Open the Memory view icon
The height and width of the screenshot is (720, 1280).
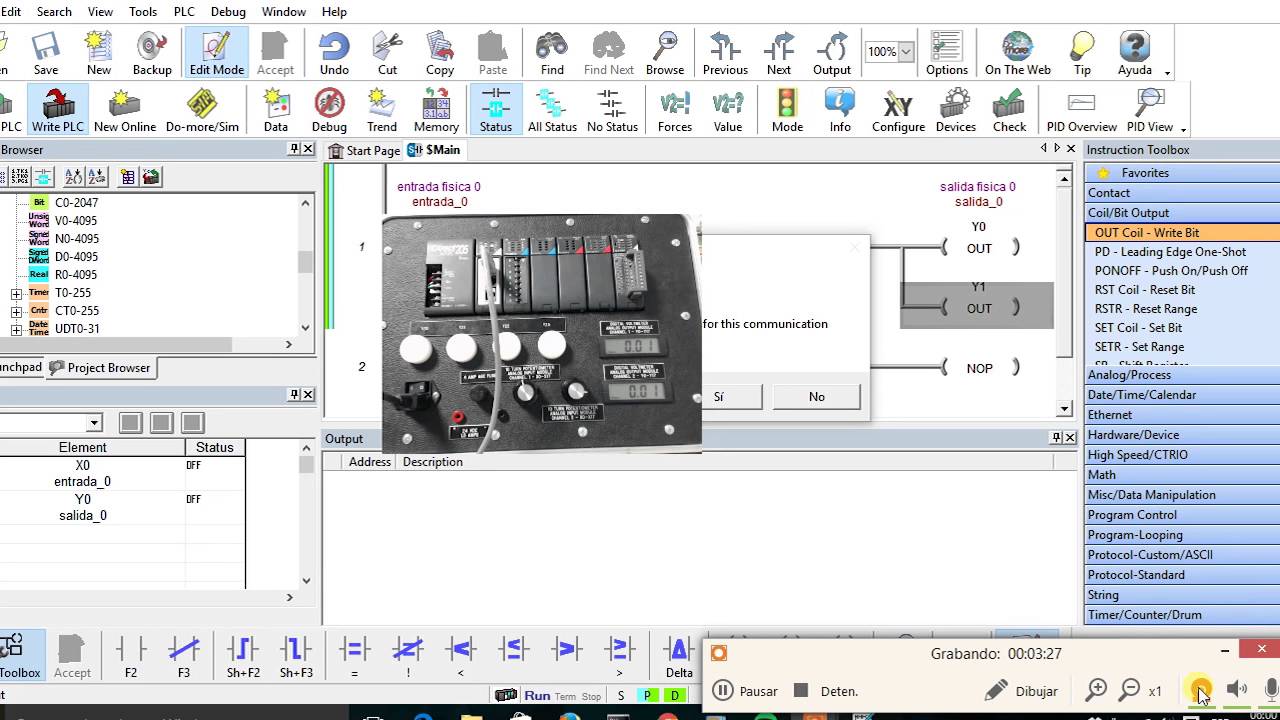pyautogui.click(x=436, y=110)
